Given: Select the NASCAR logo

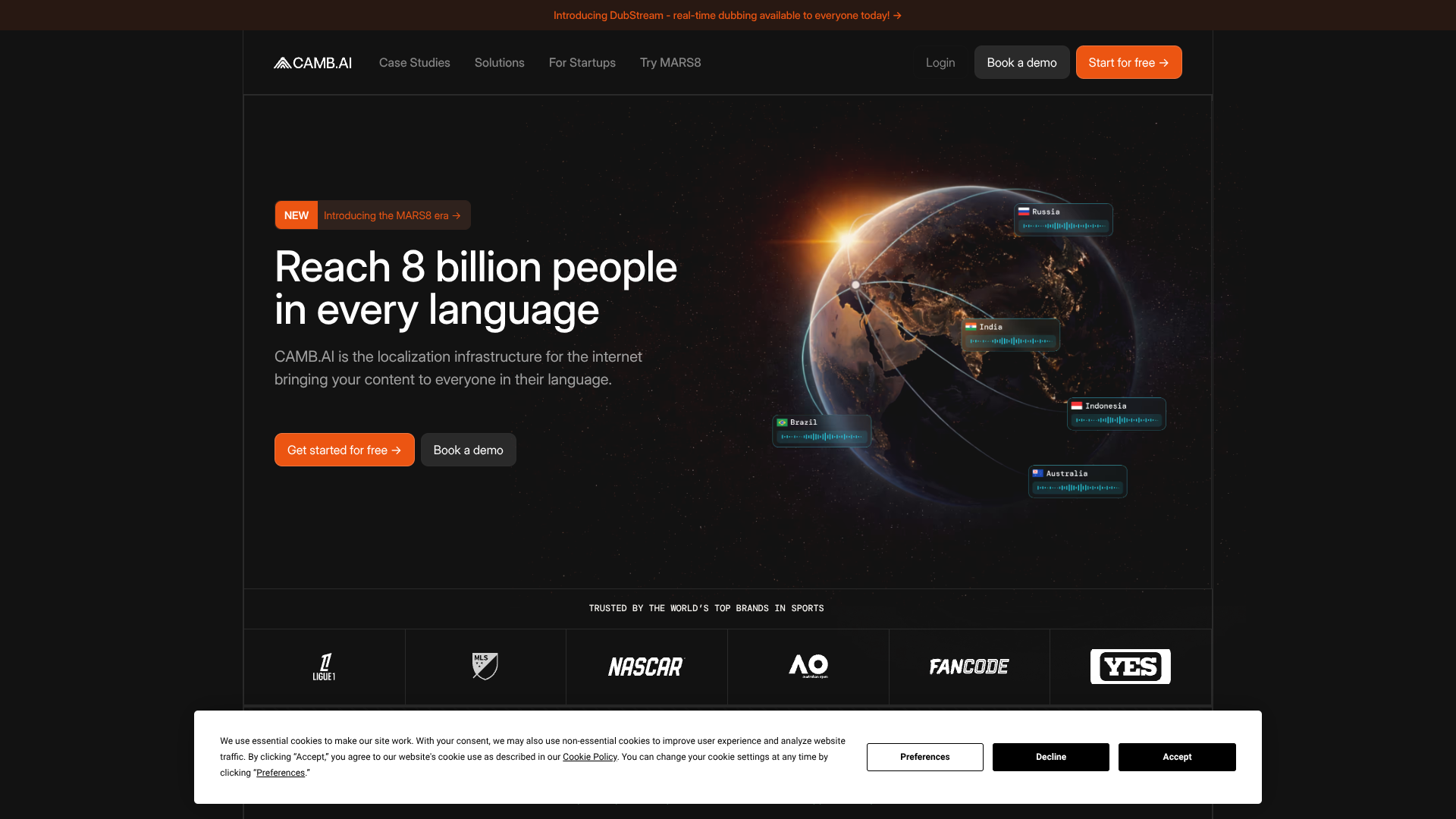Looking at the screenshot, I should coord(646,667).
